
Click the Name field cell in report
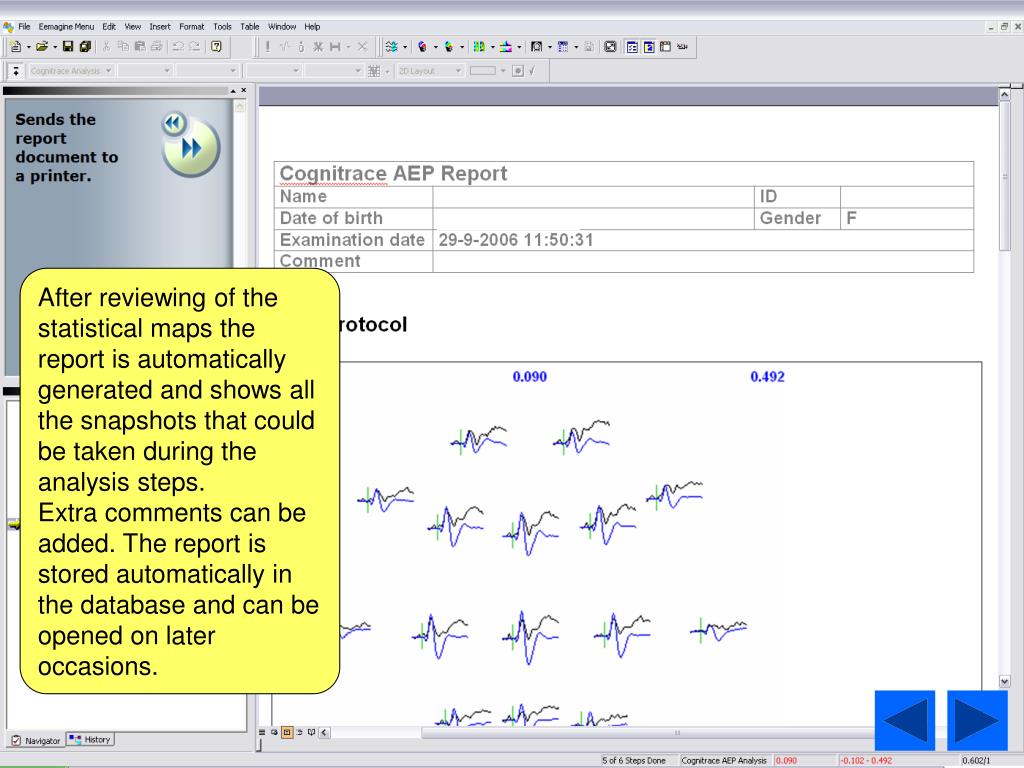coord(593,197)
